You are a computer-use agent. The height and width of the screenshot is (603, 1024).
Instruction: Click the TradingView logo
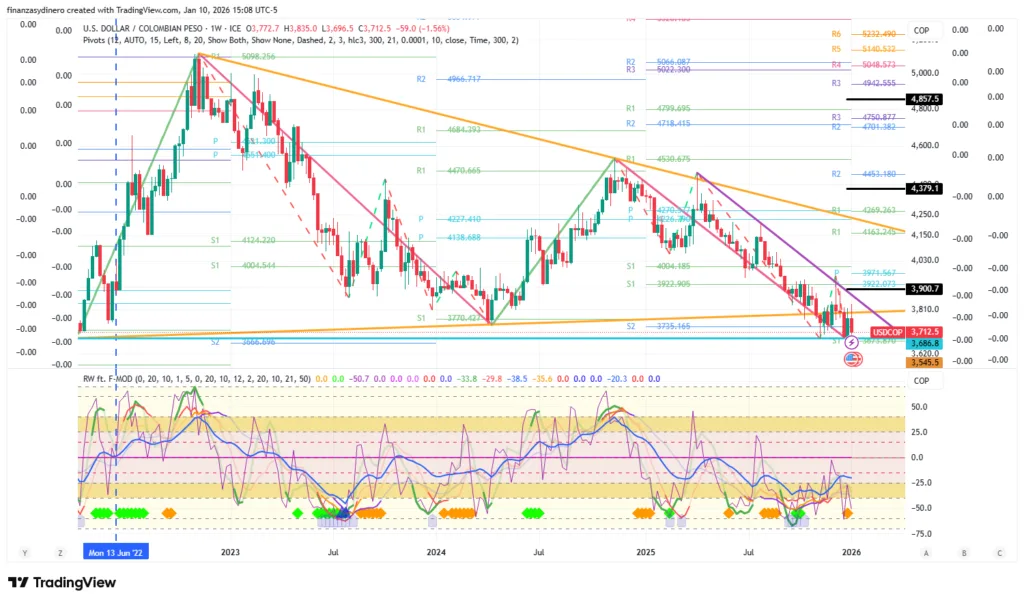[x=64, y=583]
